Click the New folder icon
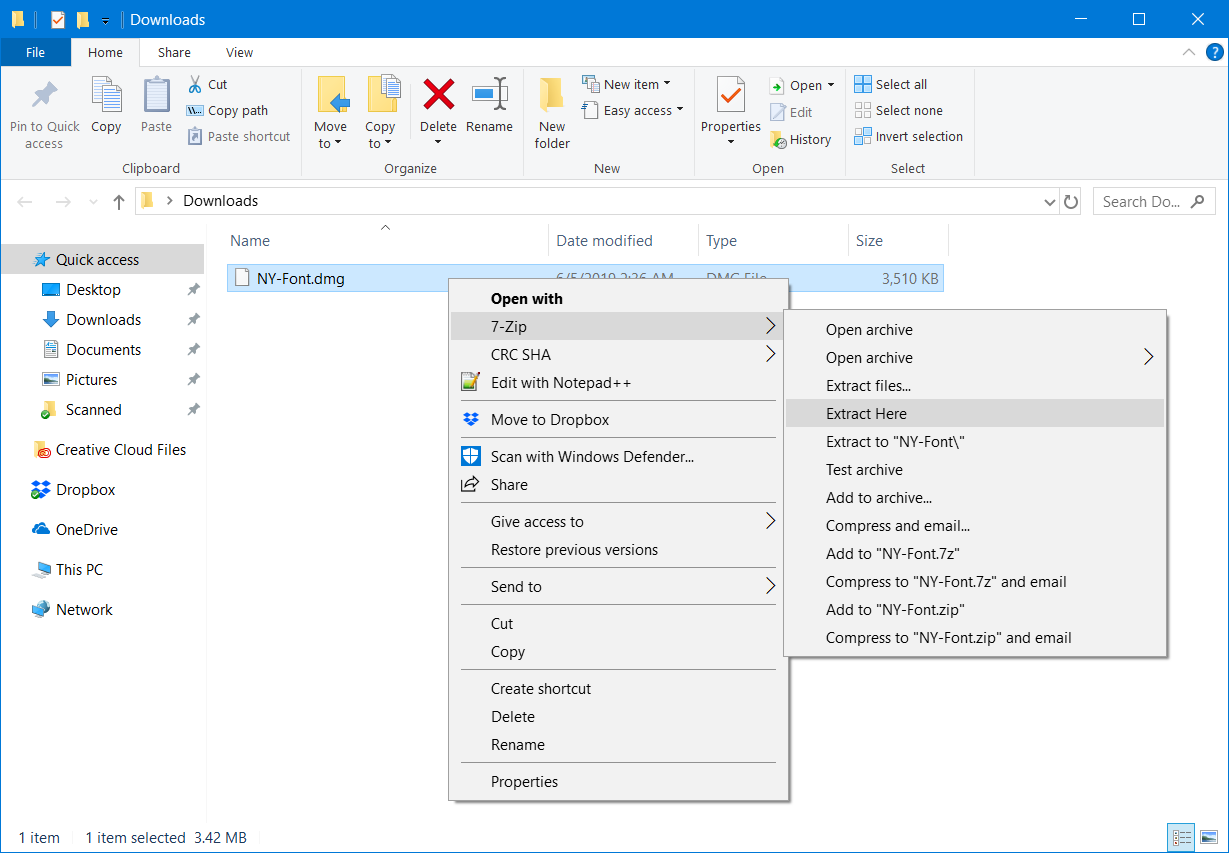Viewport: 1229px width, 853px height. [552, 96]
